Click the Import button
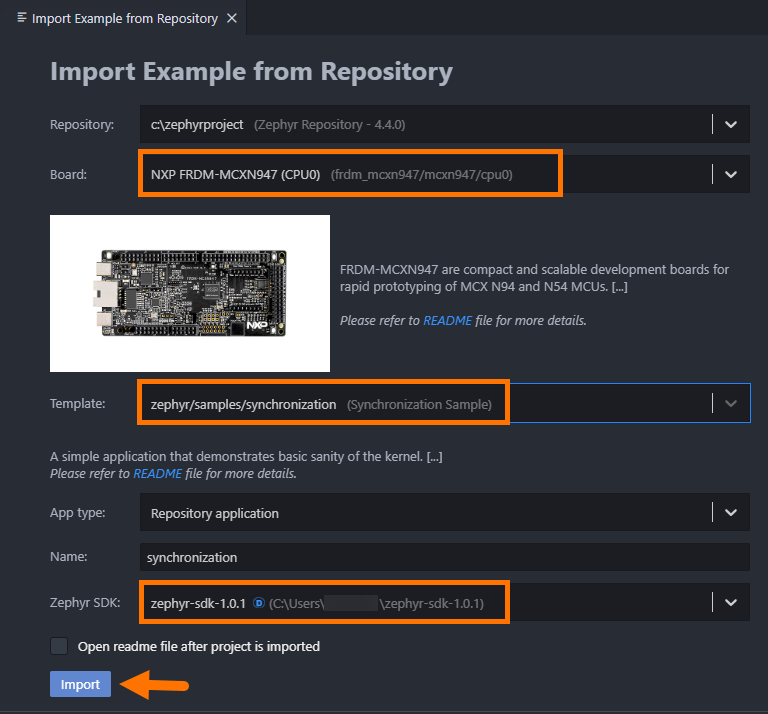 (x=80, y=684)
